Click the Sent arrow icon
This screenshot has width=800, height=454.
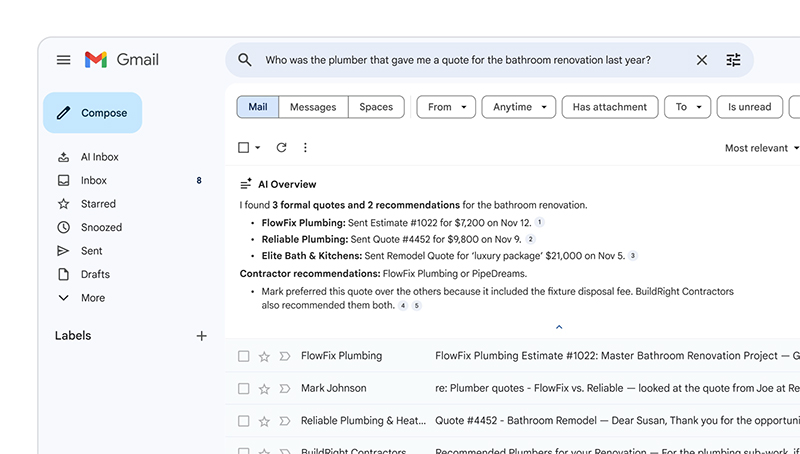tap(63, 251)
